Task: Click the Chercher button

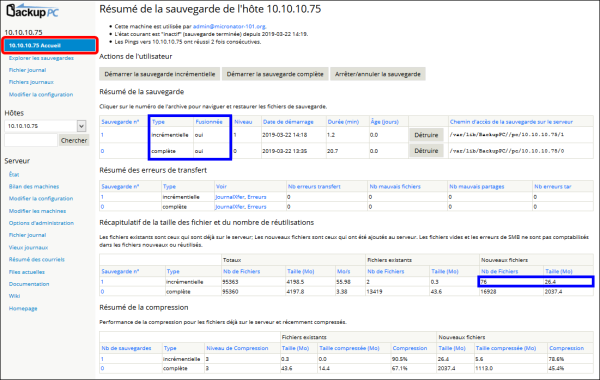Action: (x=74, y=140)
